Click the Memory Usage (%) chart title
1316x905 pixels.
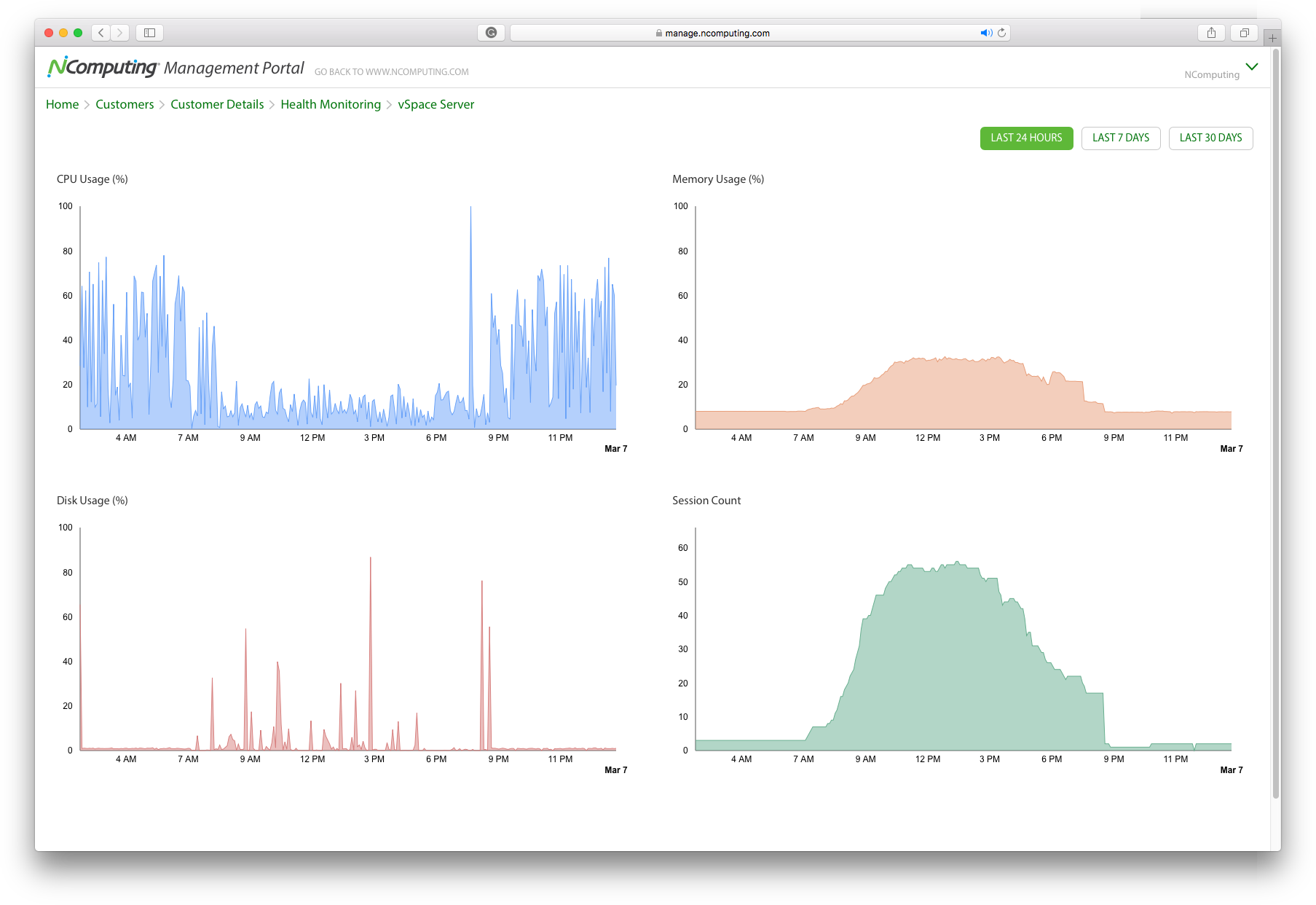coord(718,179)
